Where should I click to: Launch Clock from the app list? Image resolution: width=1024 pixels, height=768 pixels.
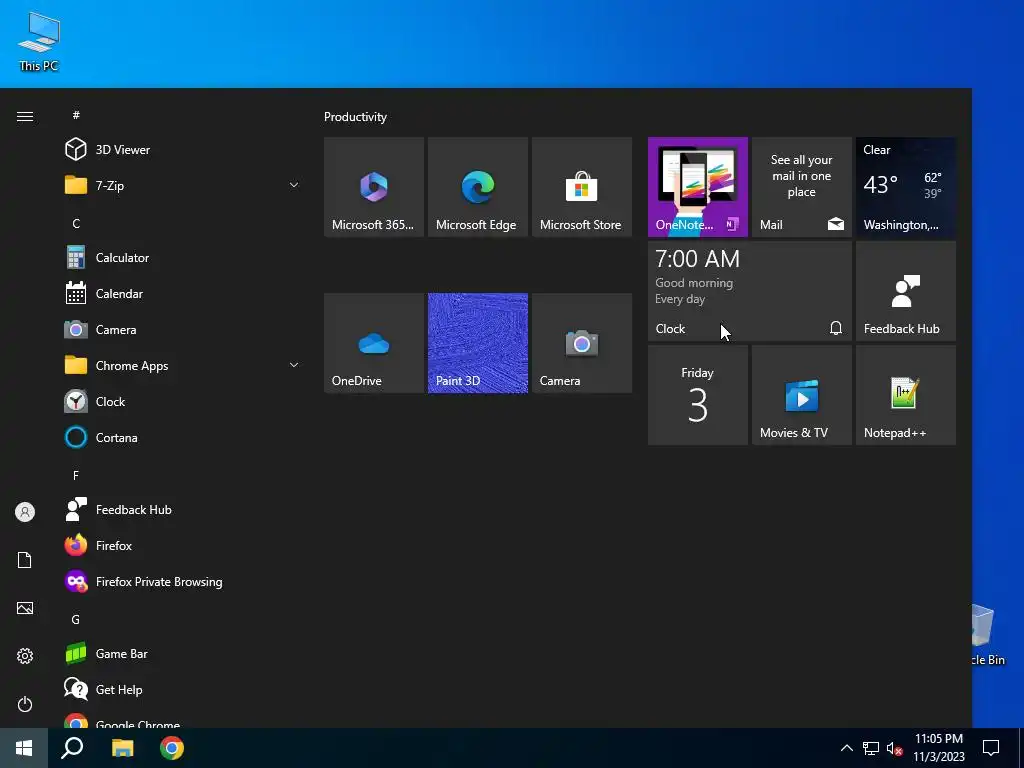[182, 402]
